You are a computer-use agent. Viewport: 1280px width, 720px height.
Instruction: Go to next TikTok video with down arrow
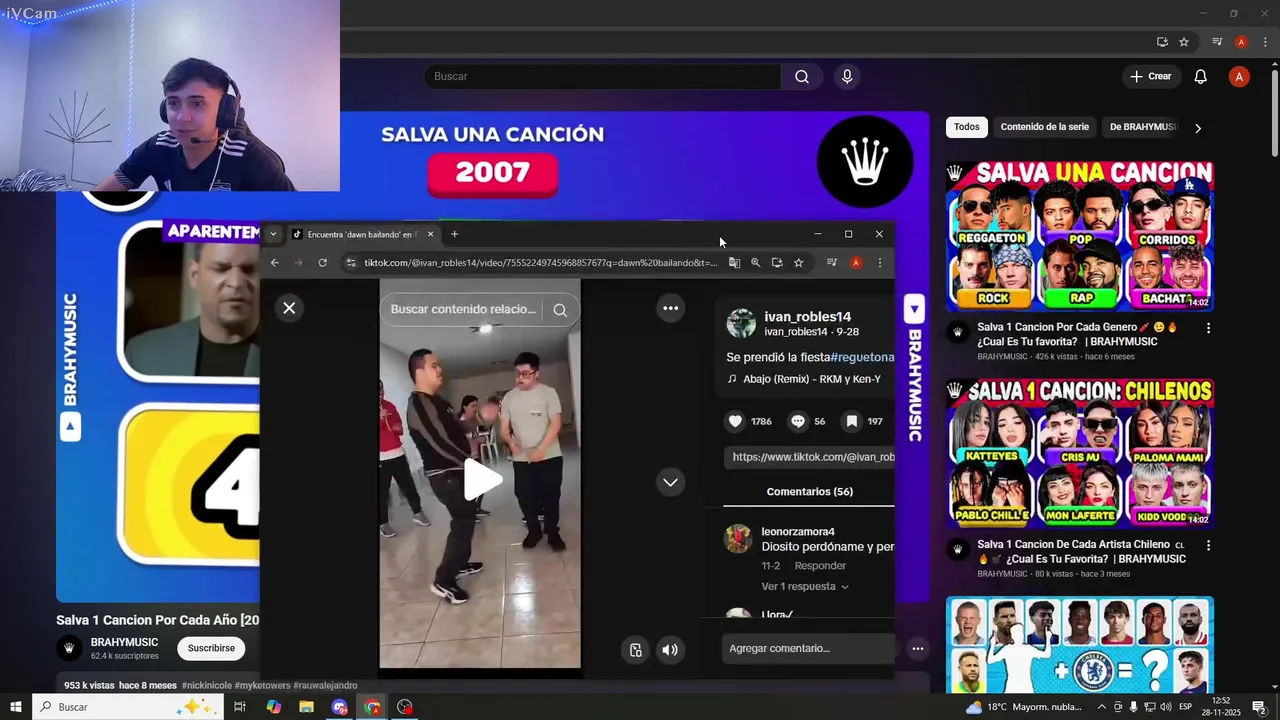click(670, 482)
